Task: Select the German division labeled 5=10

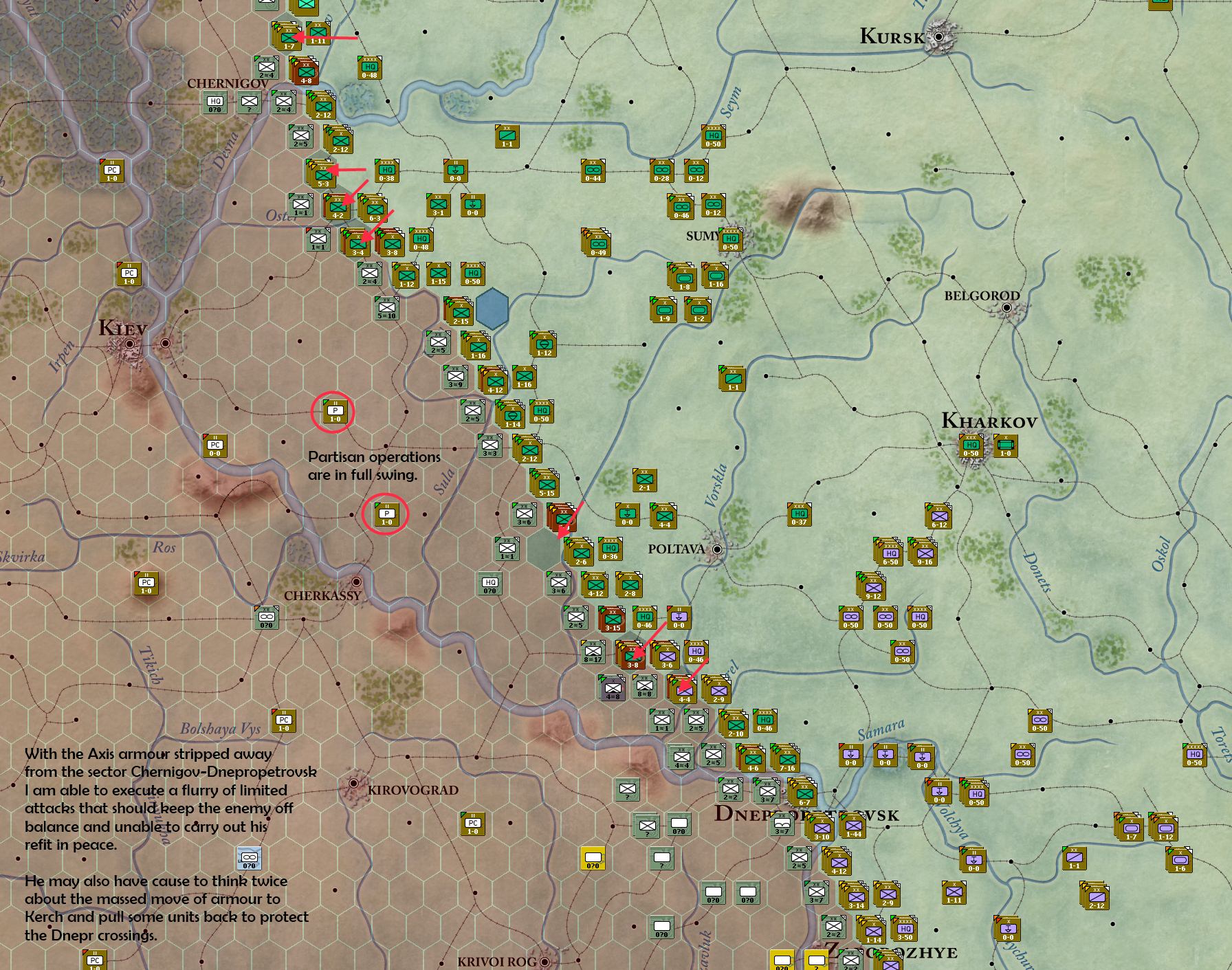Action: click(x=386, y=308)
